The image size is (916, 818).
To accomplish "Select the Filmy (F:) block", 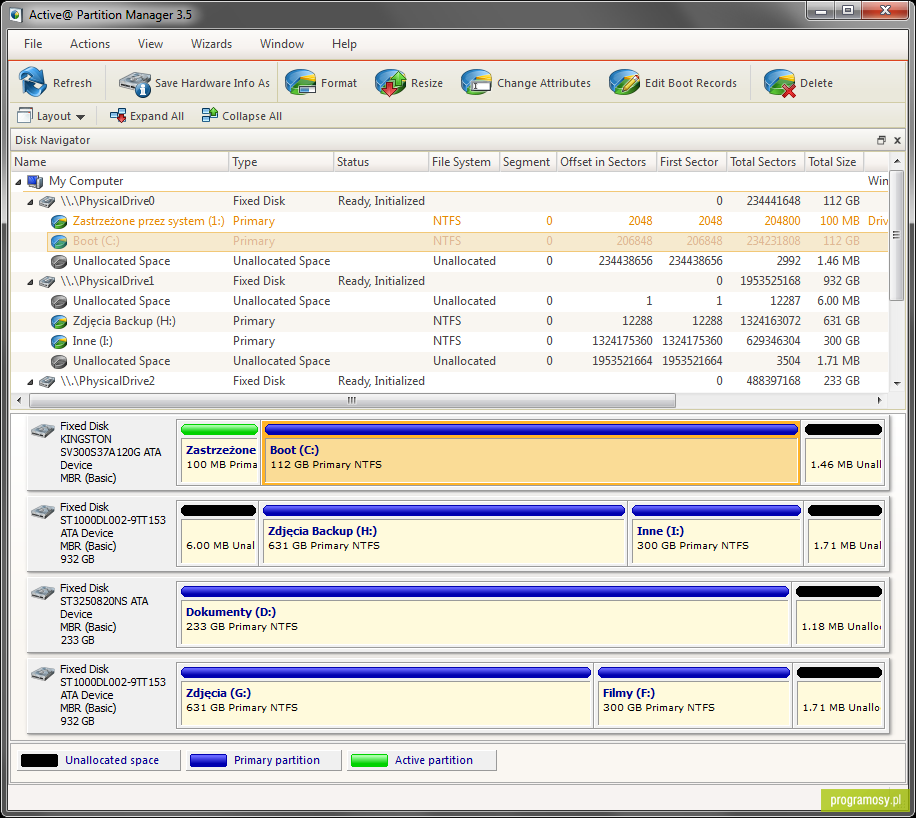I will point(693,696).
